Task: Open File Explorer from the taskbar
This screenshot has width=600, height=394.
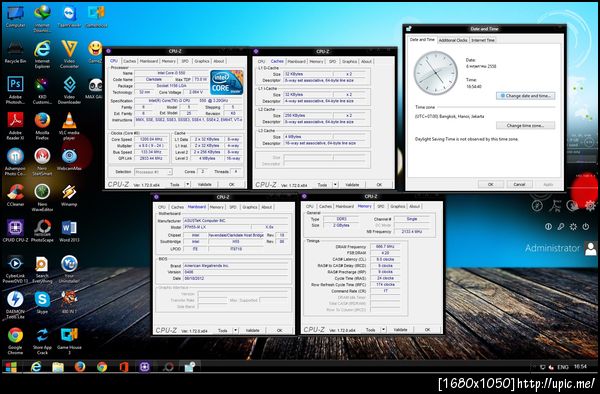Action: (58, 367)
